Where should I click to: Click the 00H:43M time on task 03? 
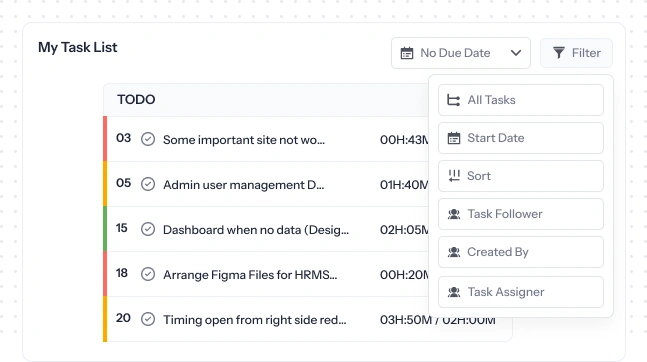[404, 140]
